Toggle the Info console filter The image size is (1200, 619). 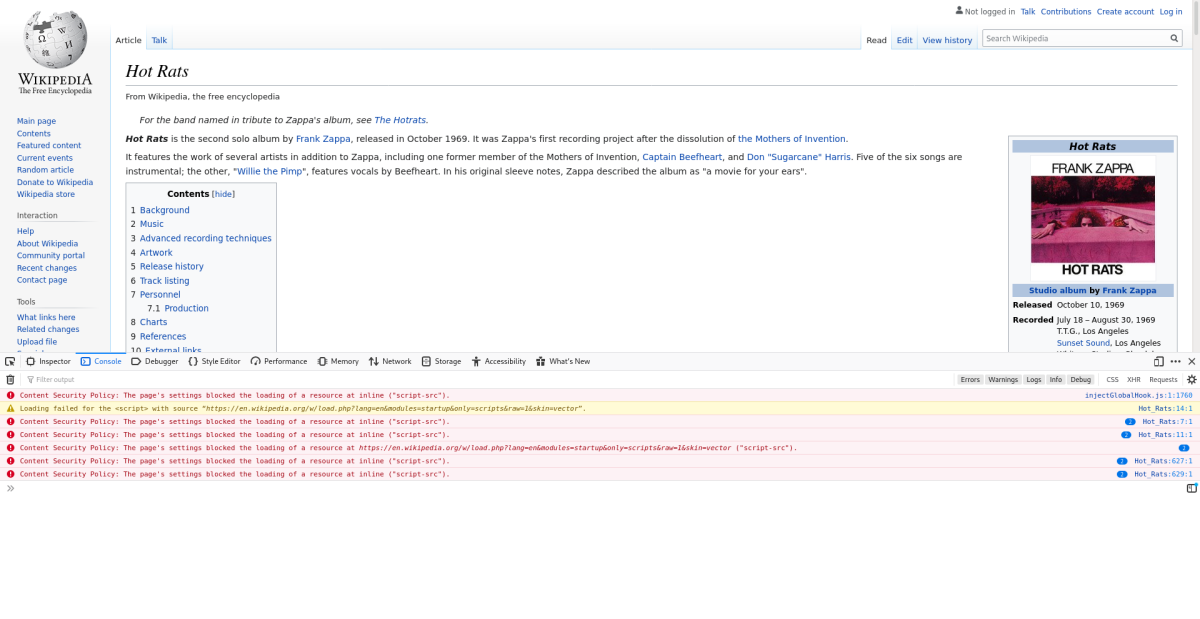tap(1056, 380)
